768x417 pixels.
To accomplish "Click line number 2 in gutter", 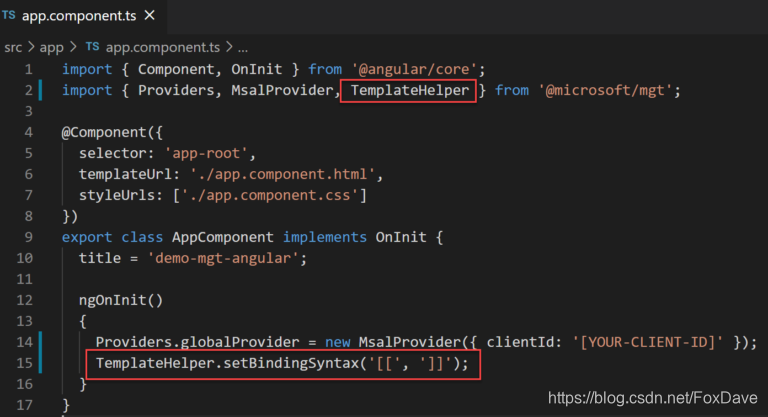I will (x=28, y=90).
